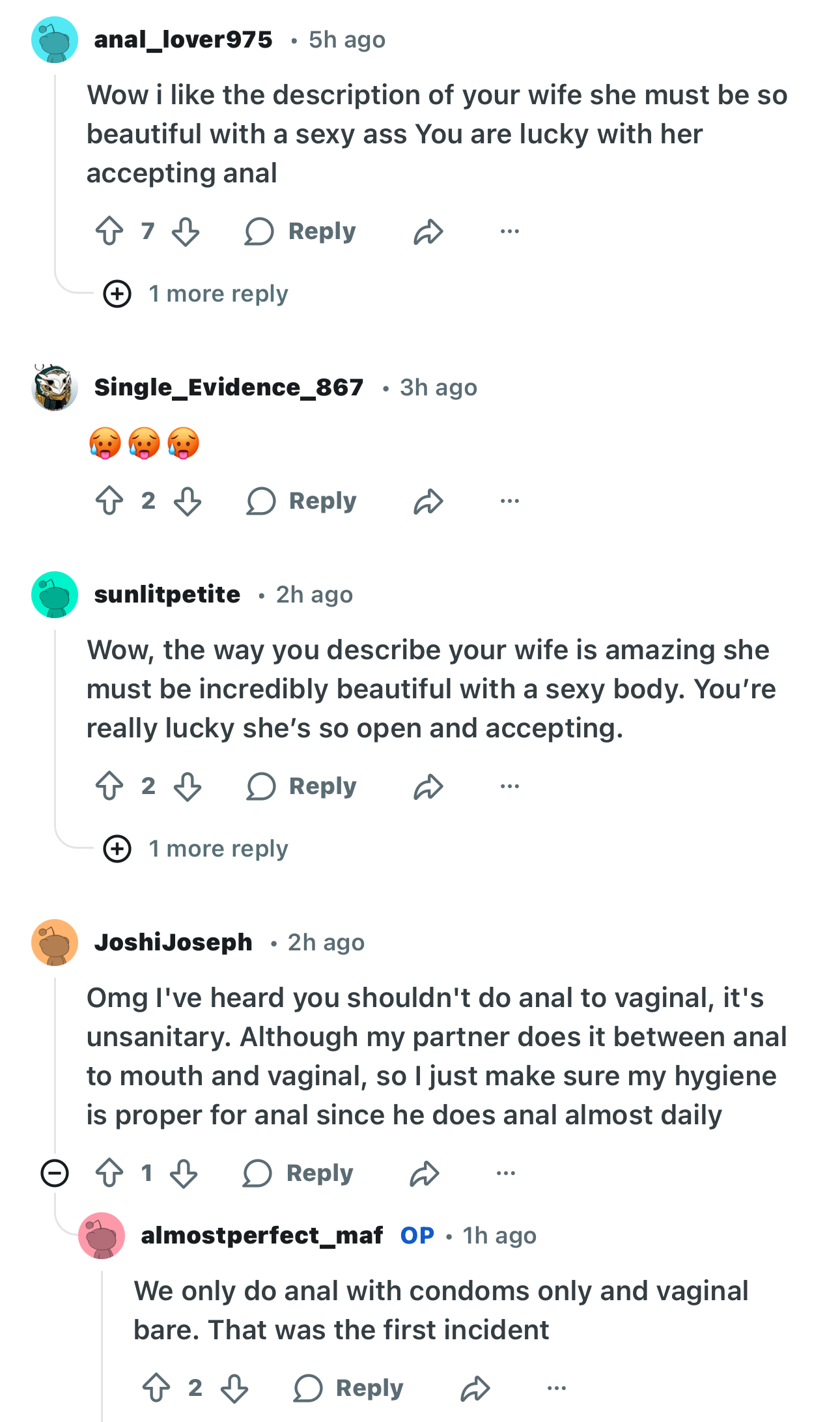Upvote sunlitpetite's comment
Viewport: 840px width, 1422px height.
click(x=109, y=787)
